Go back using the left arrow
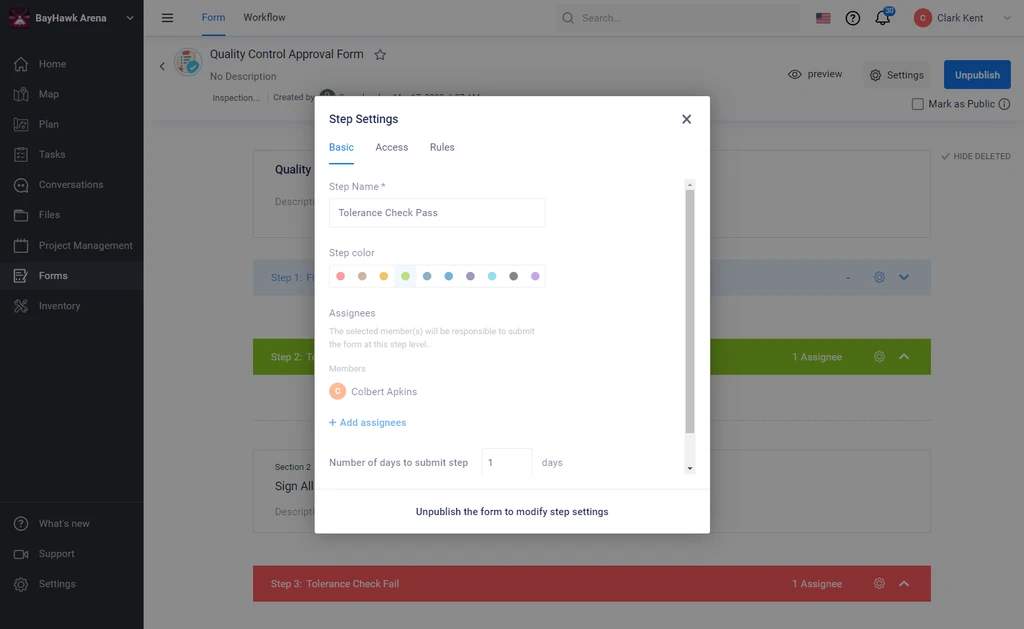 162,66
